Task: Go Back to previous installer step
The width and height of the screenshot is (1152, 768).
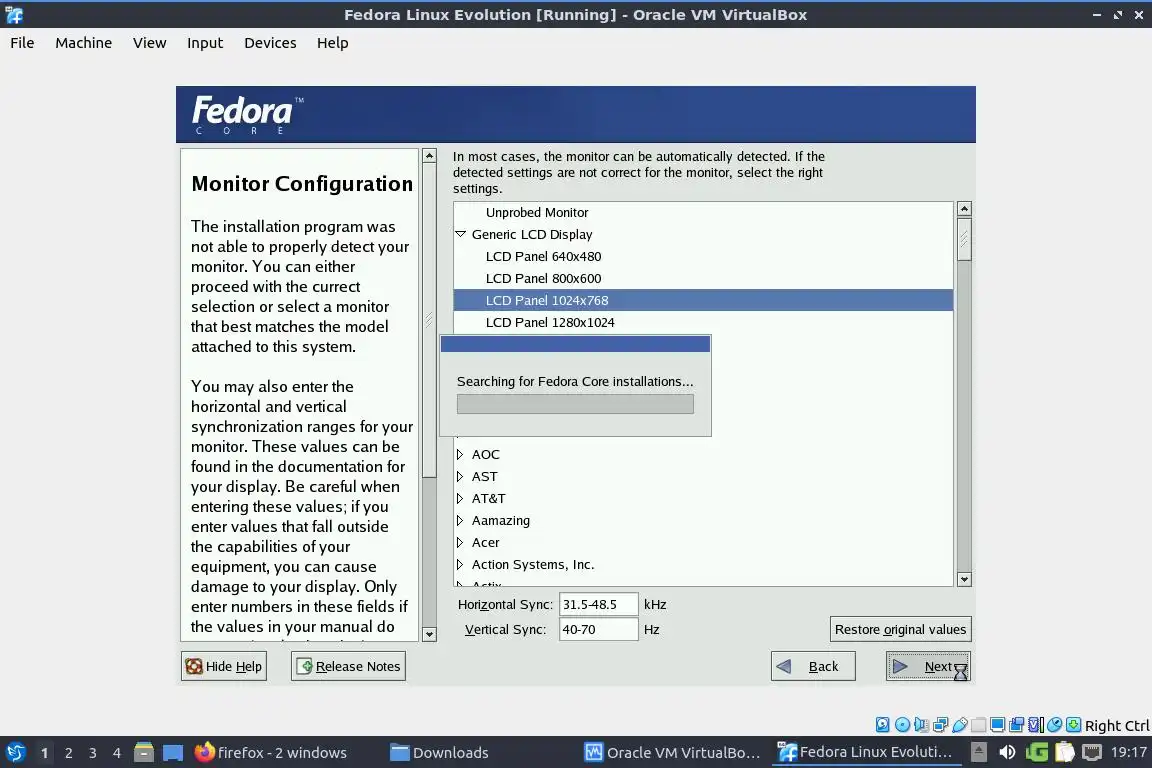Action: click(813, 666)
